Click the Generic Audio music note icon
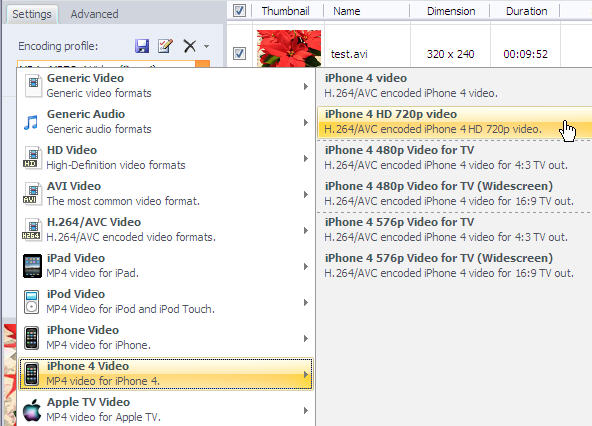The width and height of the screenshot is (592, 426). click(x=31, y=122)
